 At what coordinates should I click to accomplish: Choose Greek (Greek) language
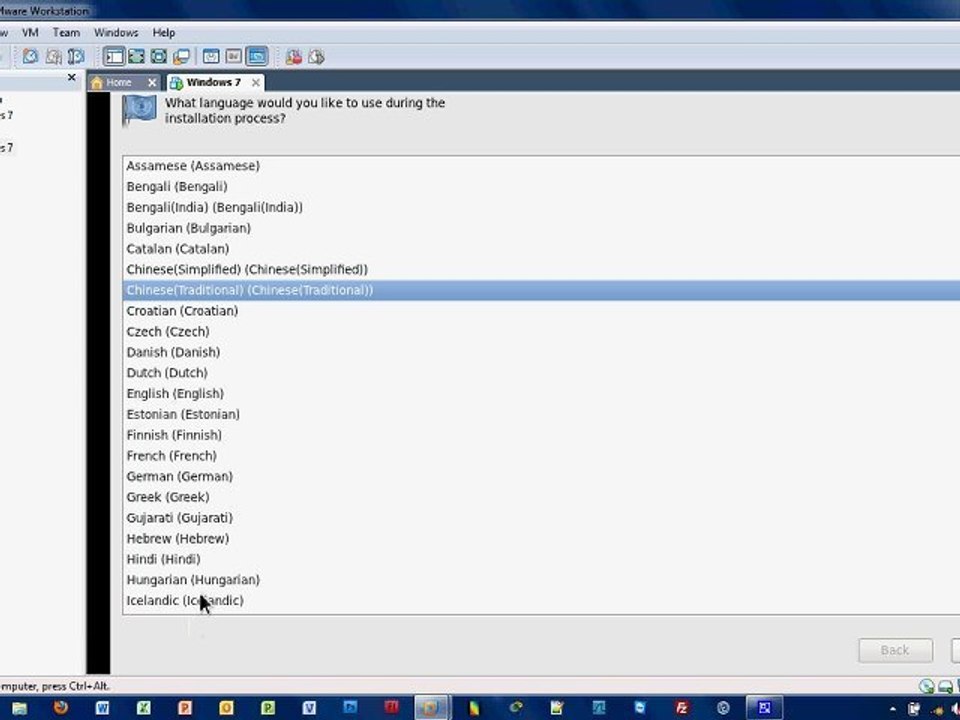(x=541, y=497)
